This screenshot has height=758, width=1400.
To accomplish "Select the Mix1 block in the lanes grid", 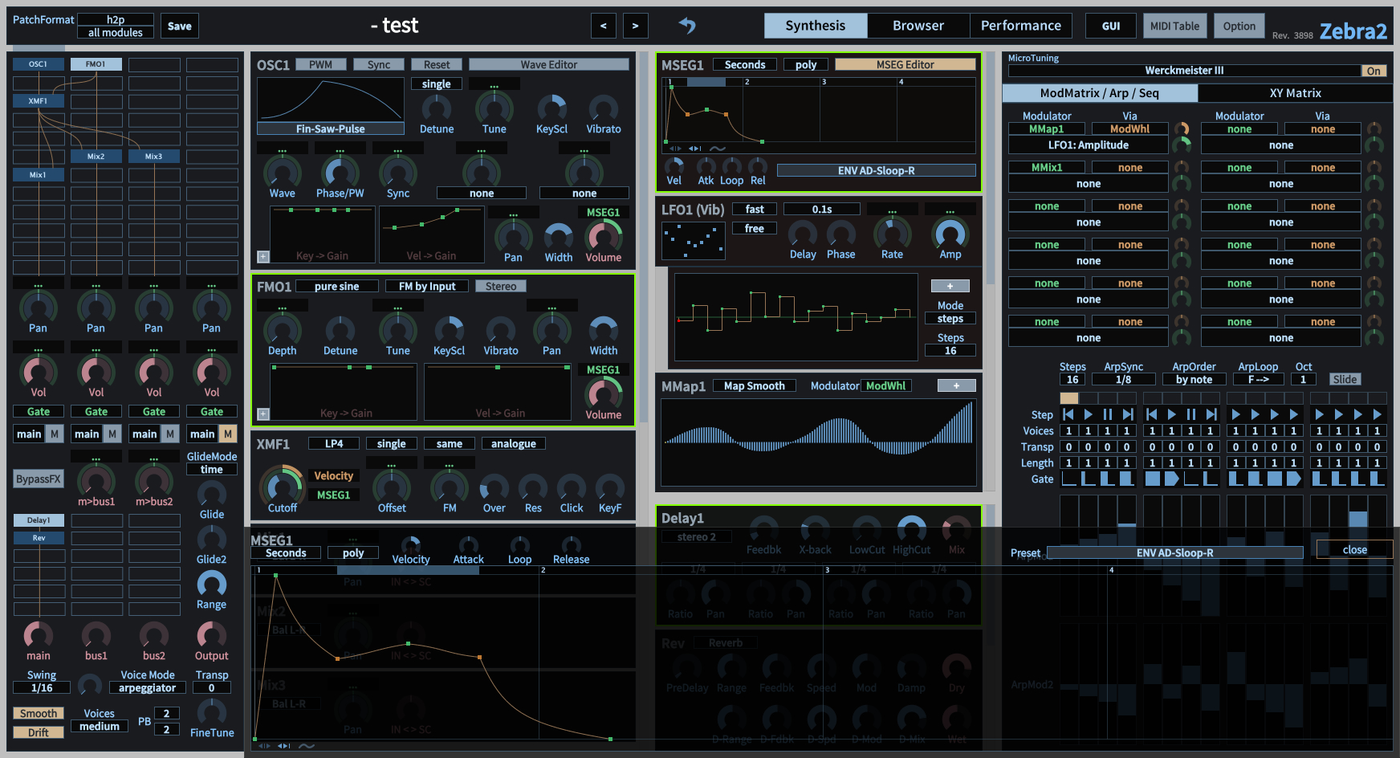I will (38, 175).
